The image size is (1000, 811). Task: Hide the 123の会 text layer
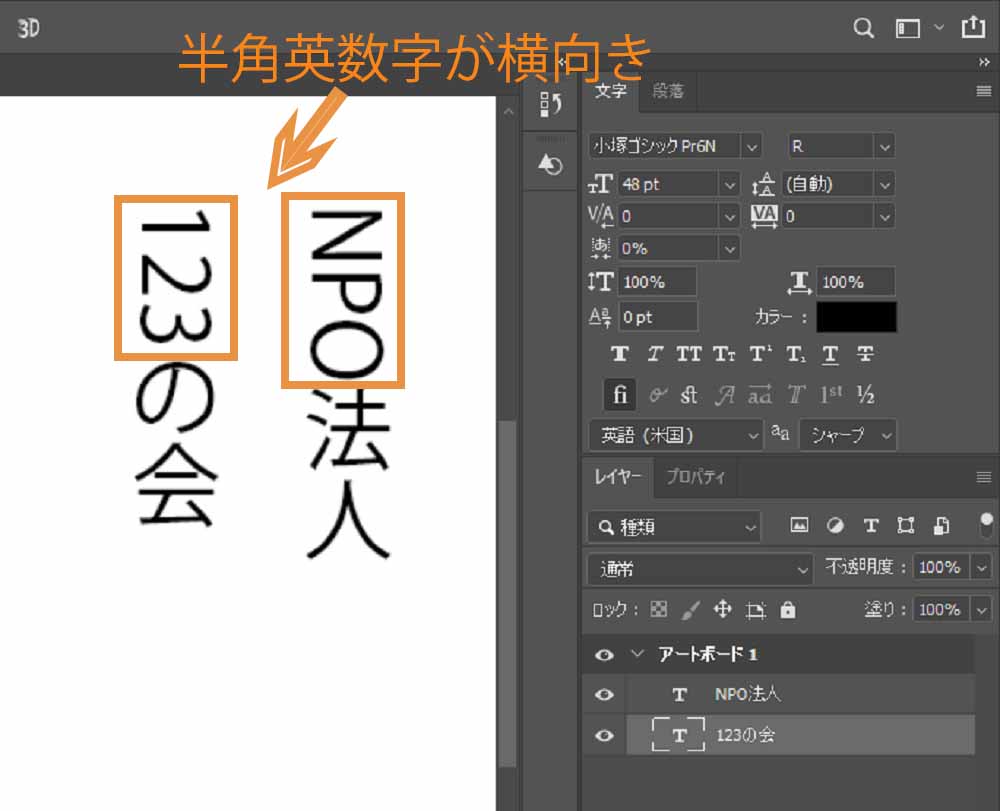tap(604, 735)
